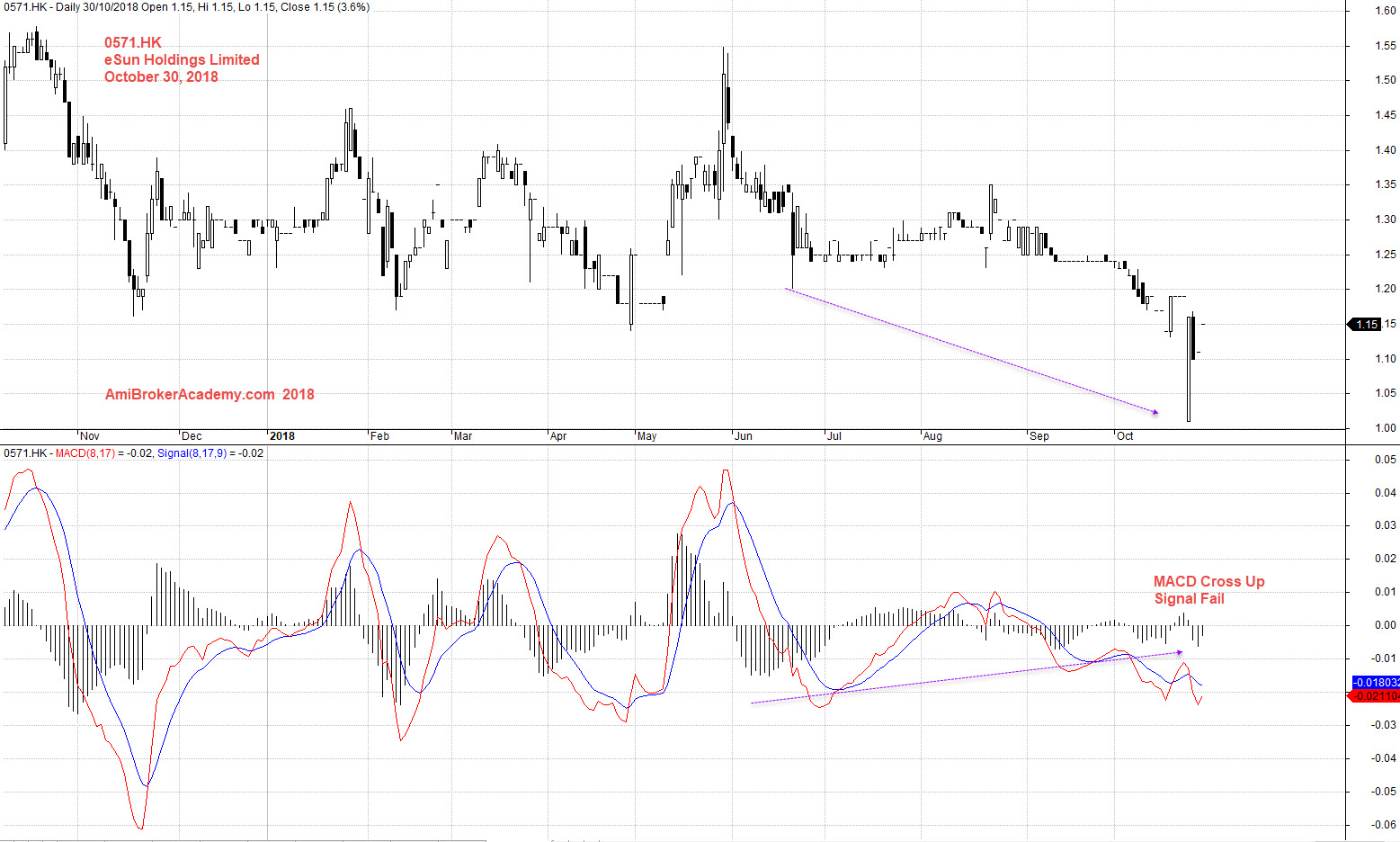Click the 1.10 price axis label

[x=1385, y=359]
